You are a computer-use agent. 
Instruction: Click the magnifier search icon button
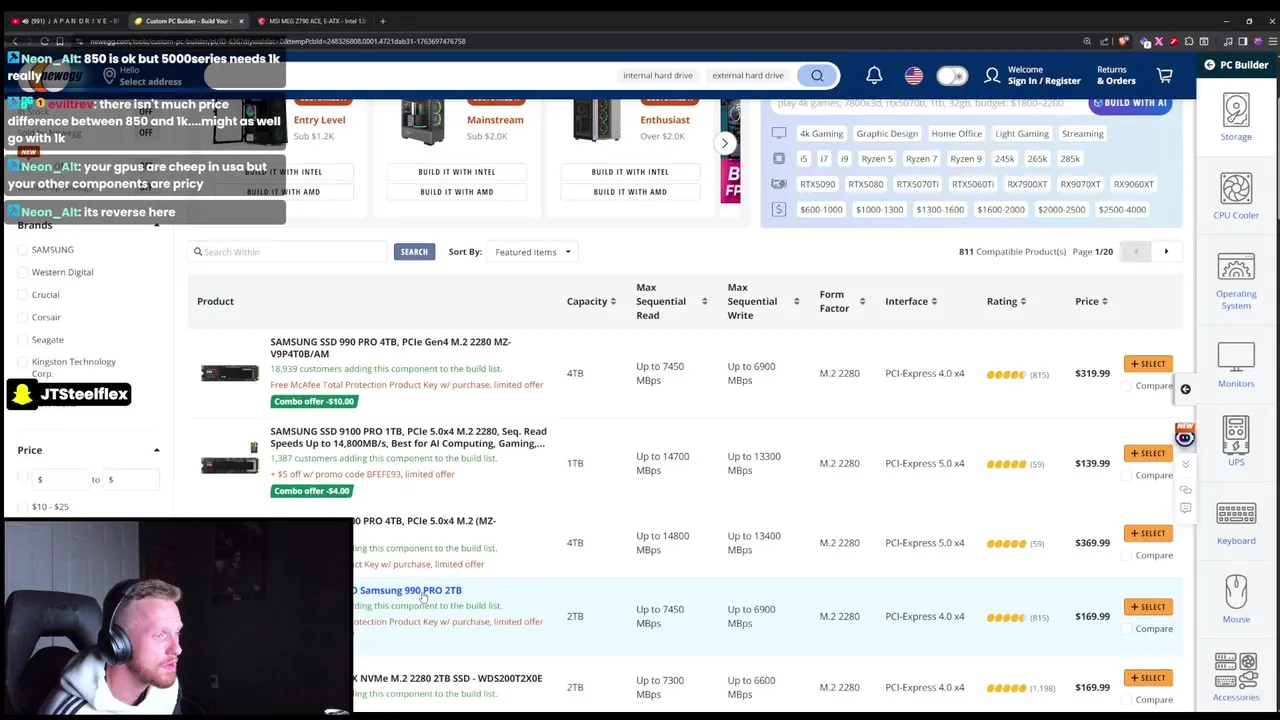(817, 76)
